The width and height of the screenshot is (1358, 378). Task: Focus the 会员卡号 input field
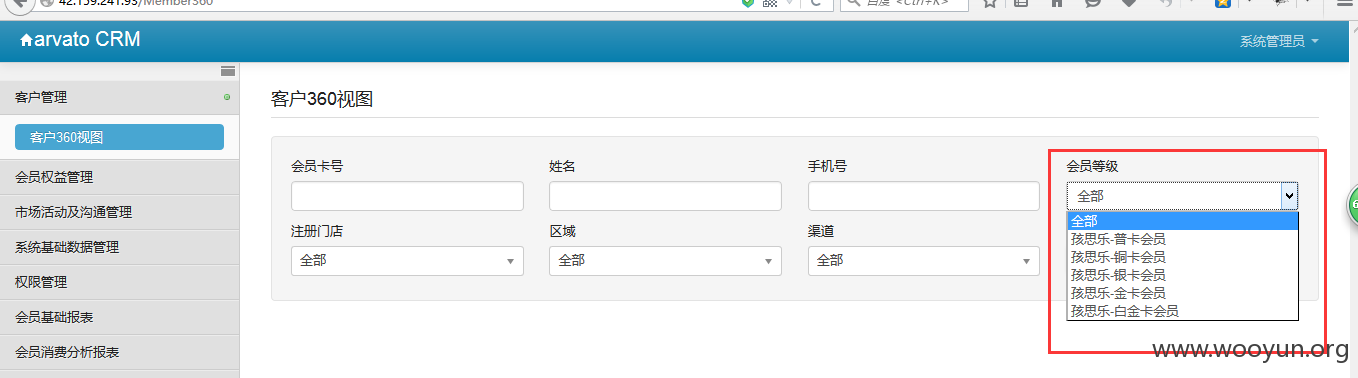[407, 196]
